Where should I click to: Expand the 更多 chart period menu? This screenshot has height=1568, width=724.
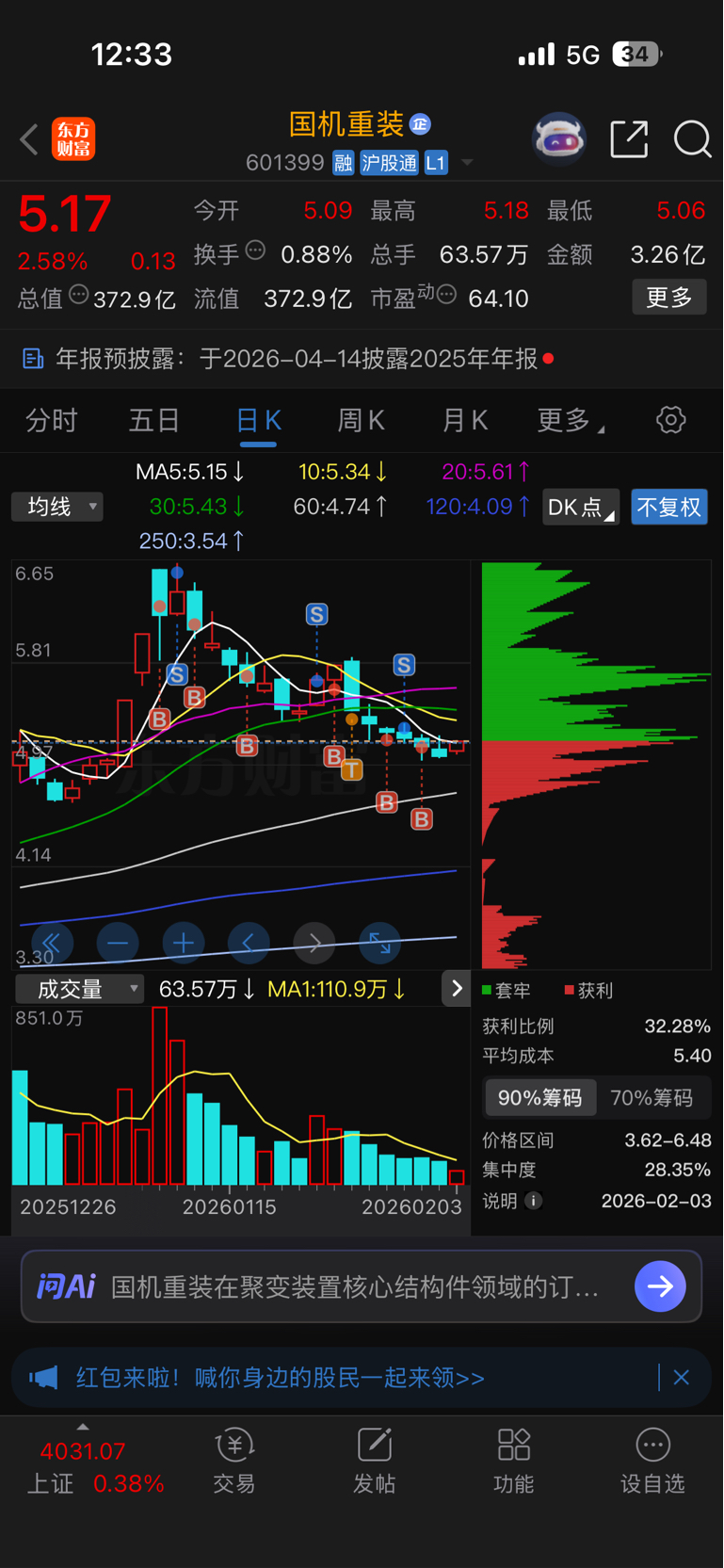[x=571, y=420]
